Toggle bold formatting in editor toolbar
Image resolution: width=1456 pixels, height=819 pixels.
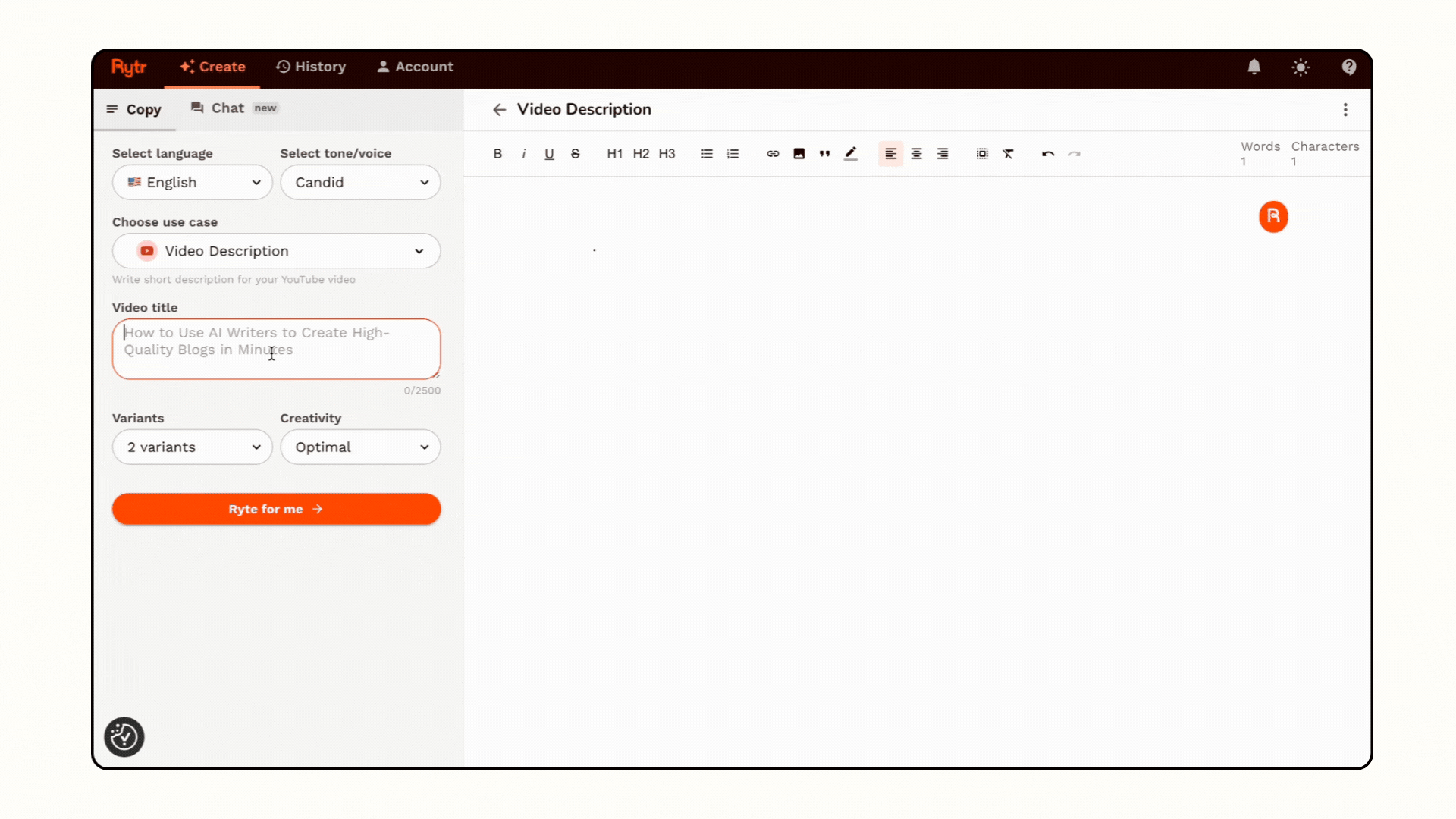point(497,154)
